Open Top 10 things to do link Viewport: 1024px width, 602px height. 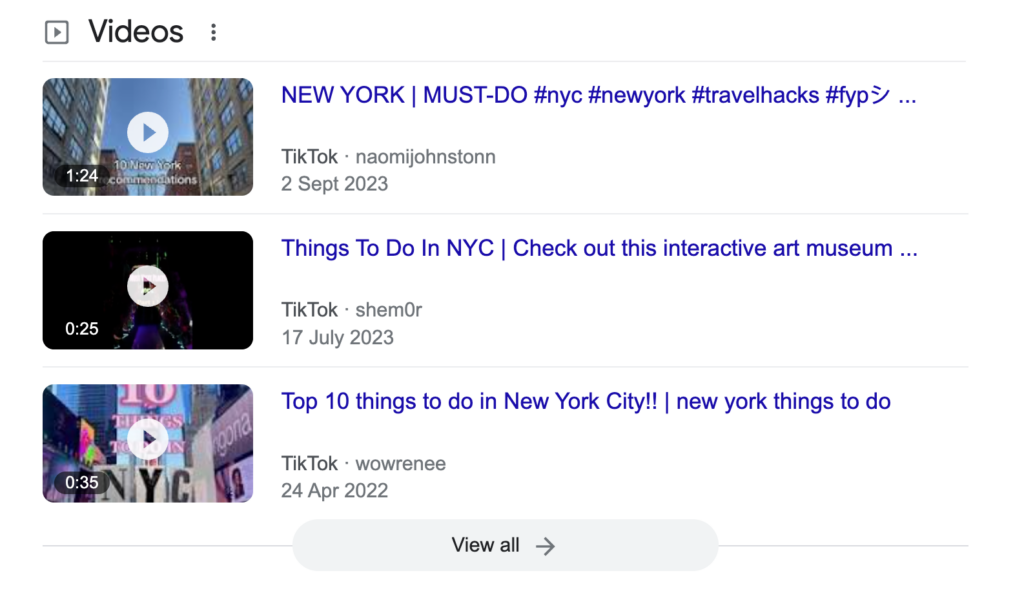(x=586, y=402)
